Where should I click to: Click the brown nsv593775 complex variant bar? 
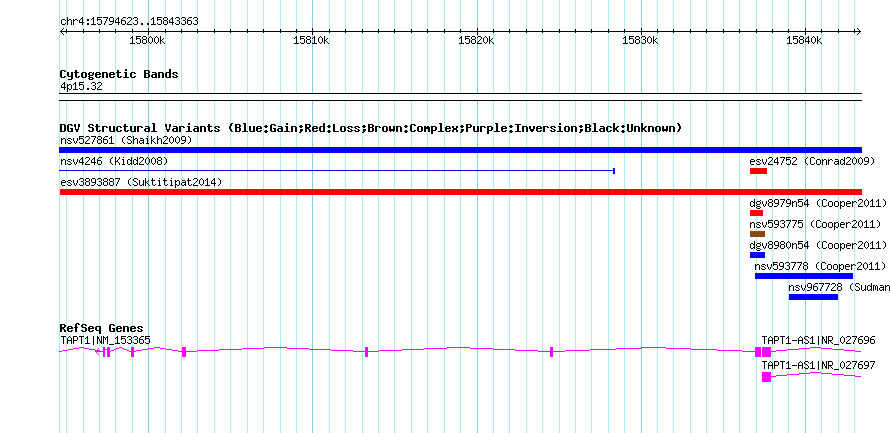757,234
